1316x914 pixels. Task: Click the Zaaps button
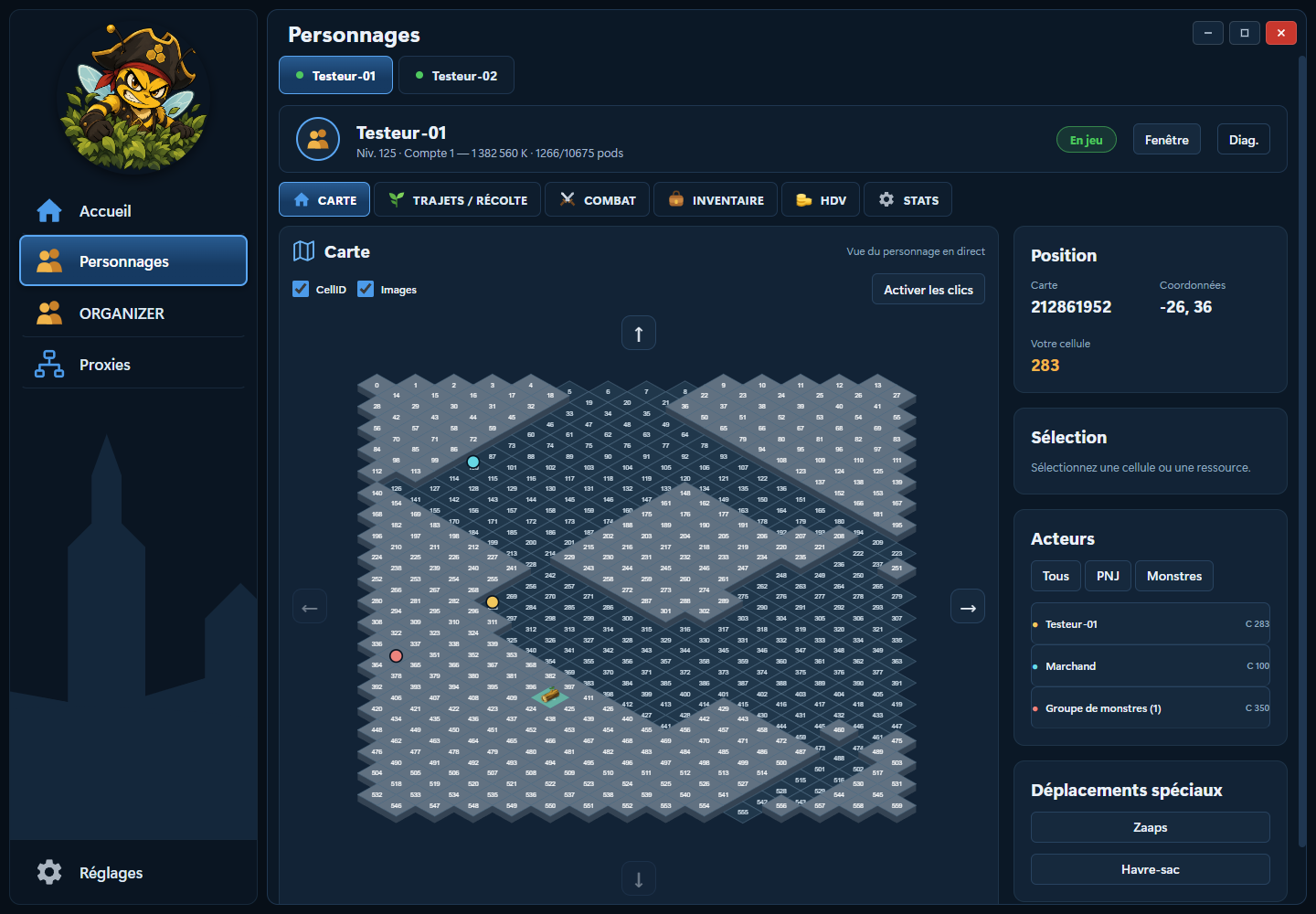(x=1150, y=827)
